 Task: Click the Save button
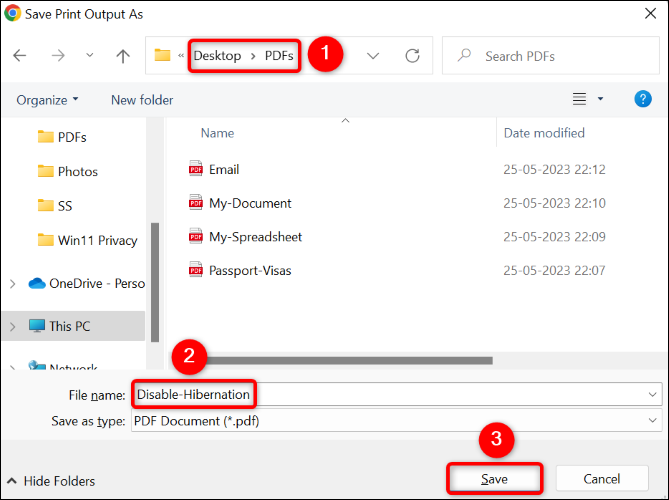(x=494, y=479)
